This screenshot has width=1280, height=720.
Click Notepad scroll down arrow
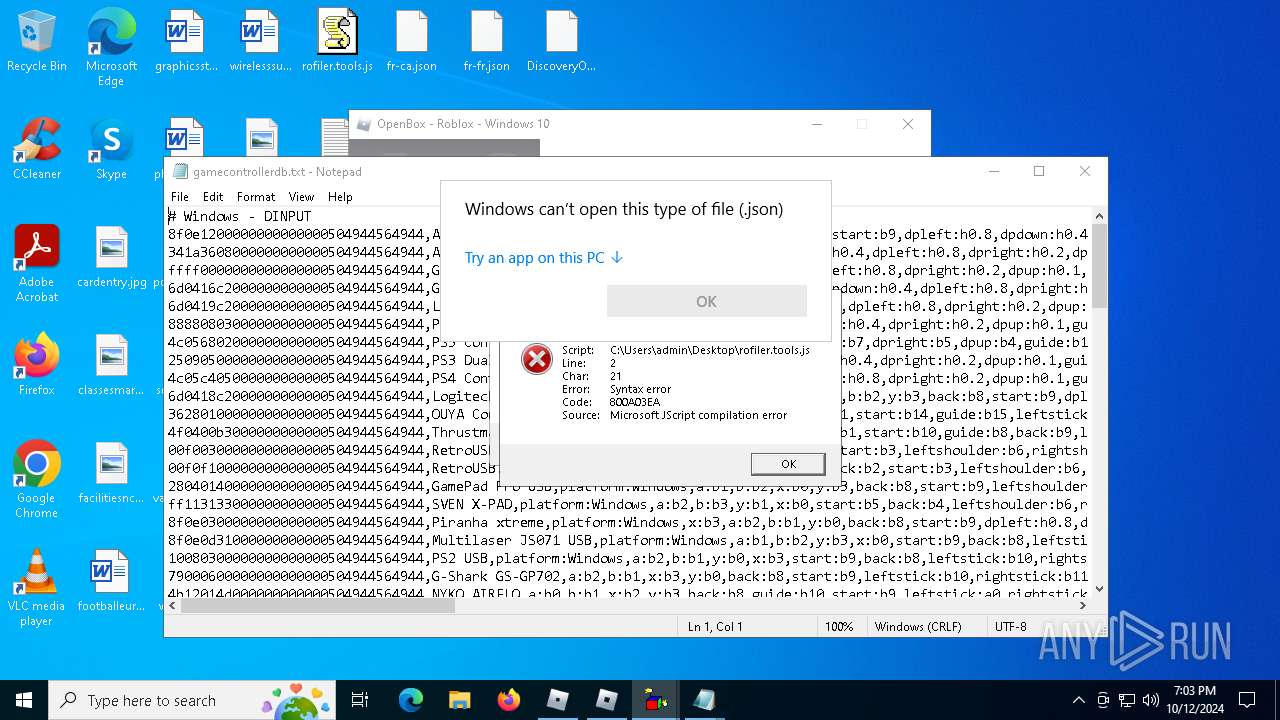[x=1099, y=590]
